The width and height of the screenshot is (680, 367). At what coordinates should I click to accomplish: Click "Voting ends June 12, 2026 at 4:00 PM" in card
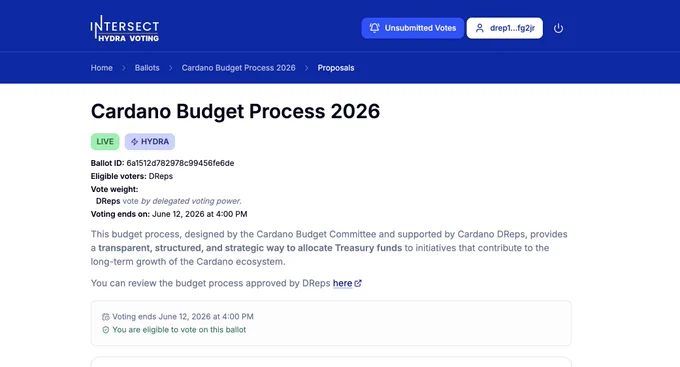pos(183,317)
